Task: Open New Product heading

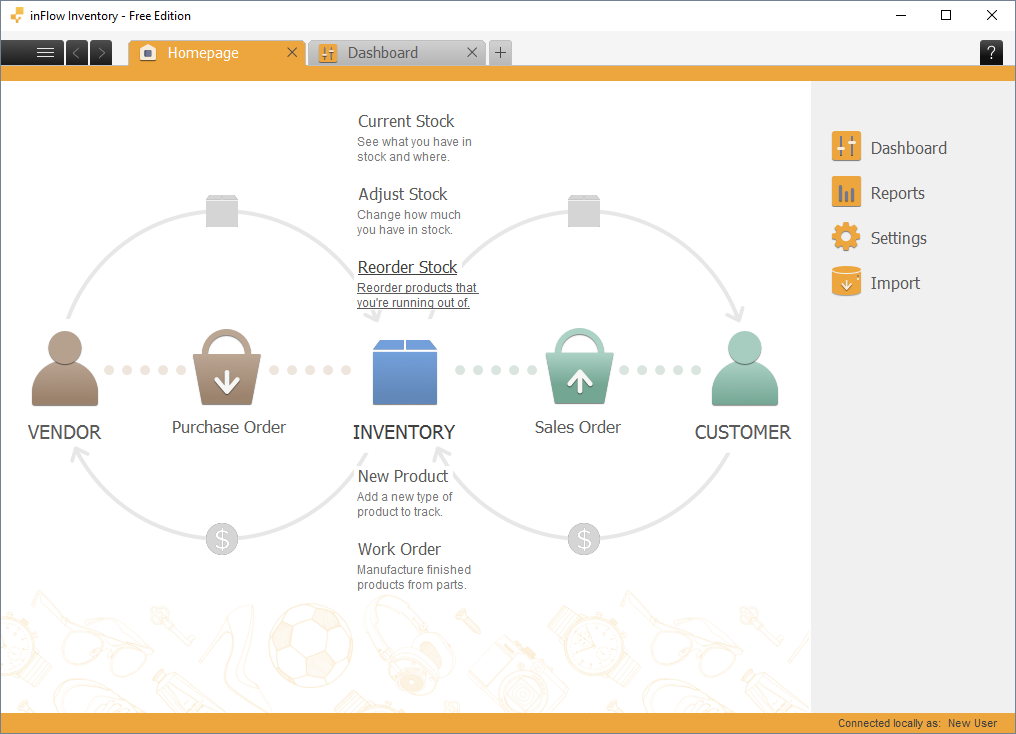Action: pyautogui.click(x=402, y=476)
